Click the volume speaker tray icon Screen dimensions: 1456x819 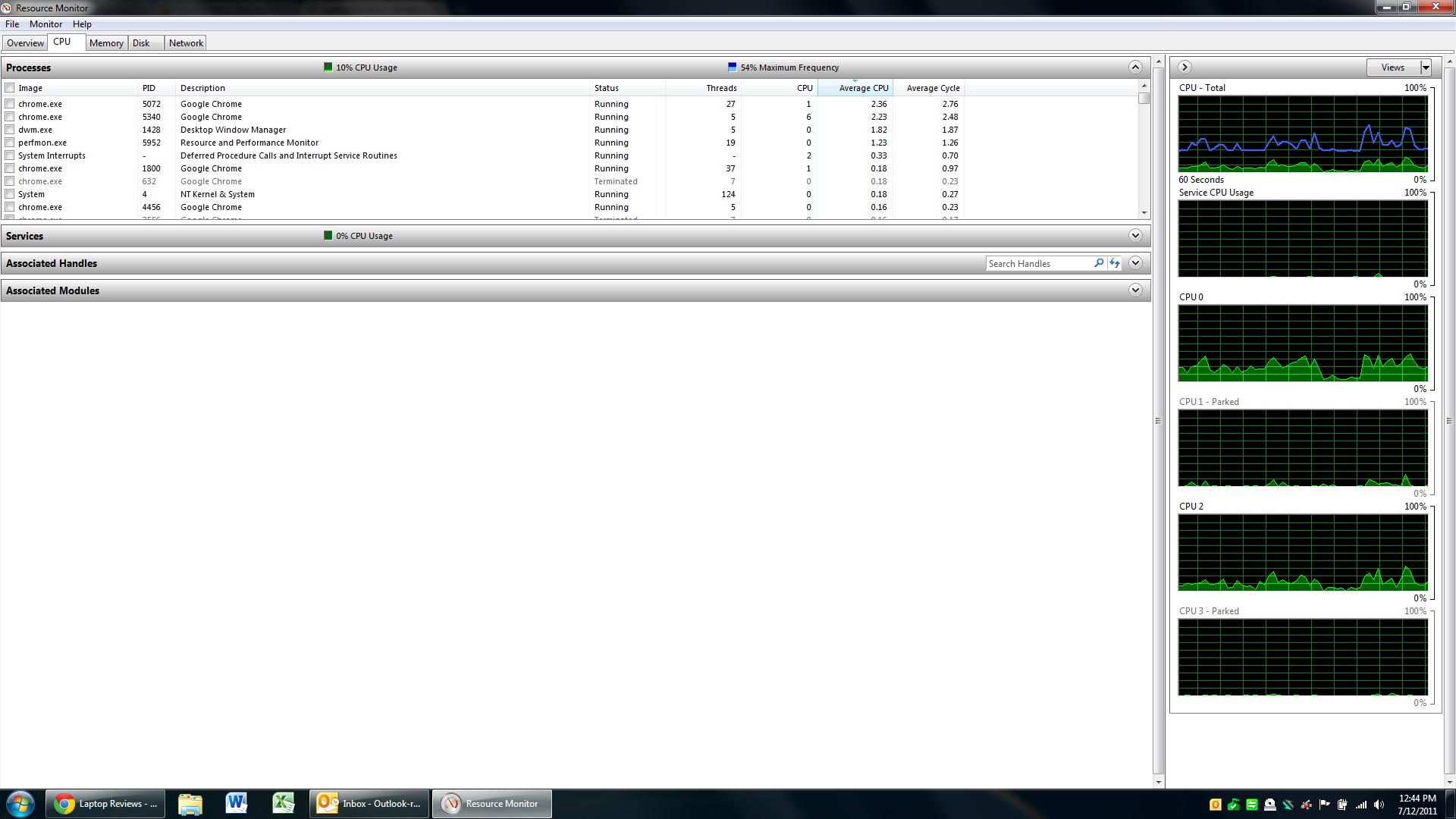tap(1379, 805)
